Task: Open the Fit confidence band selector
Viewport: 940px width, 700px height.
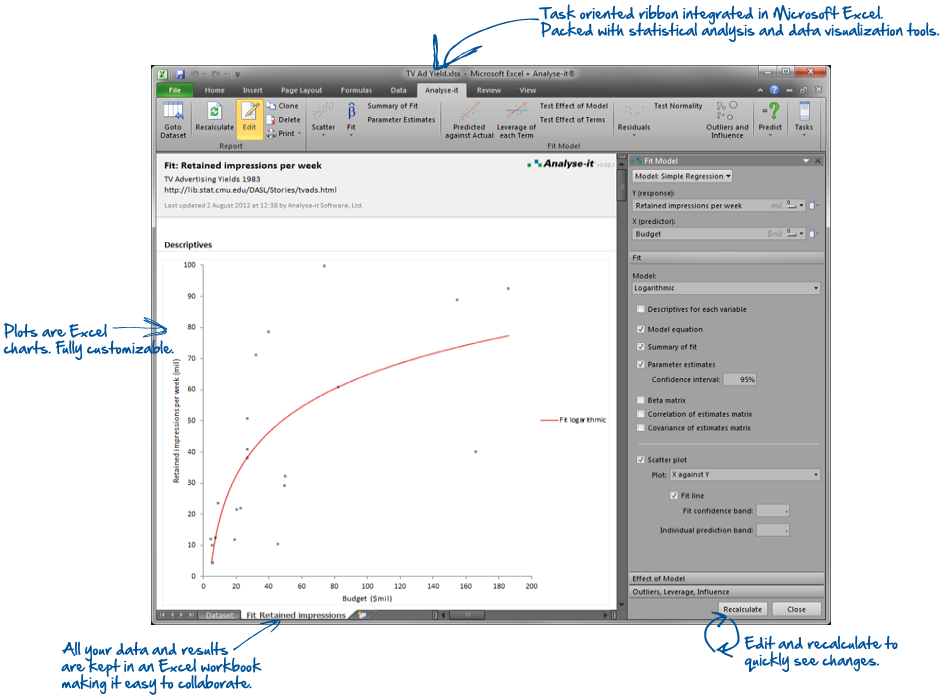Action: [773, 511]
